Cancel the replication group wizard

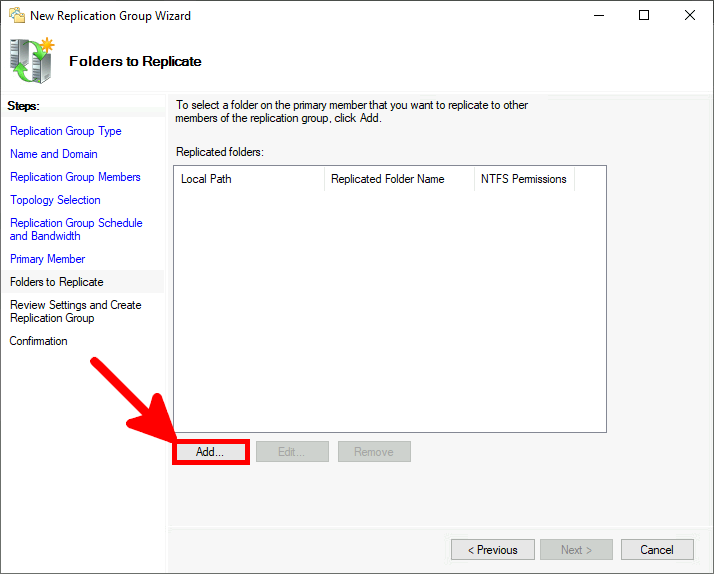coord(657,550)
